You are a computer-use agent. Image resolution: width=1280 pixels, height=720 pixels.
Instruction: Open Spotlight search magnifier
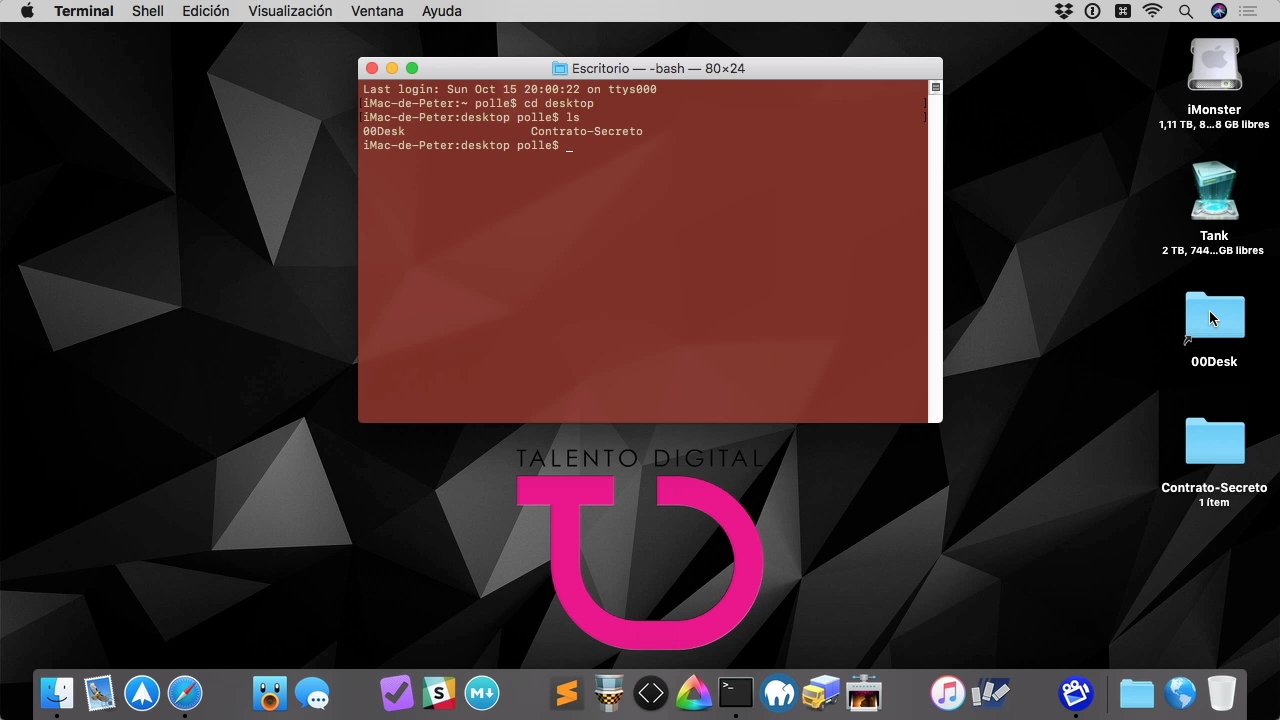pos(1186,11)
